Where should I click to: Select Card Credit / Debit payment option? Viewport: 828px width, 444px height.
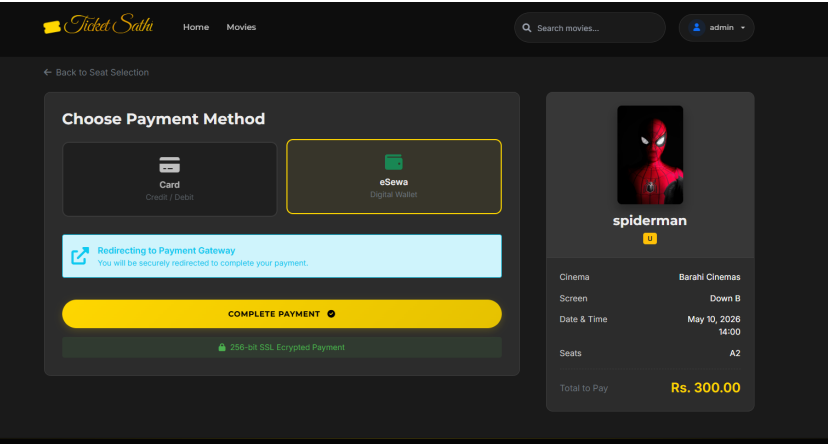[x=170, y=179]
